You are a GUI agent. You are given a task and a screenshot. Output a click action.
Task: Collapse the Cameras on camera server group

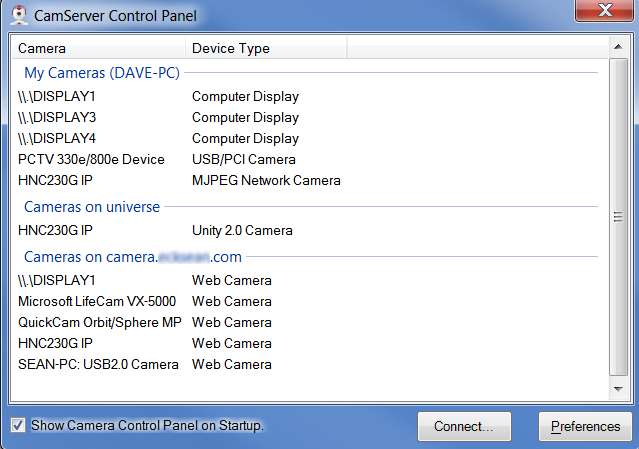pos(132,257)
